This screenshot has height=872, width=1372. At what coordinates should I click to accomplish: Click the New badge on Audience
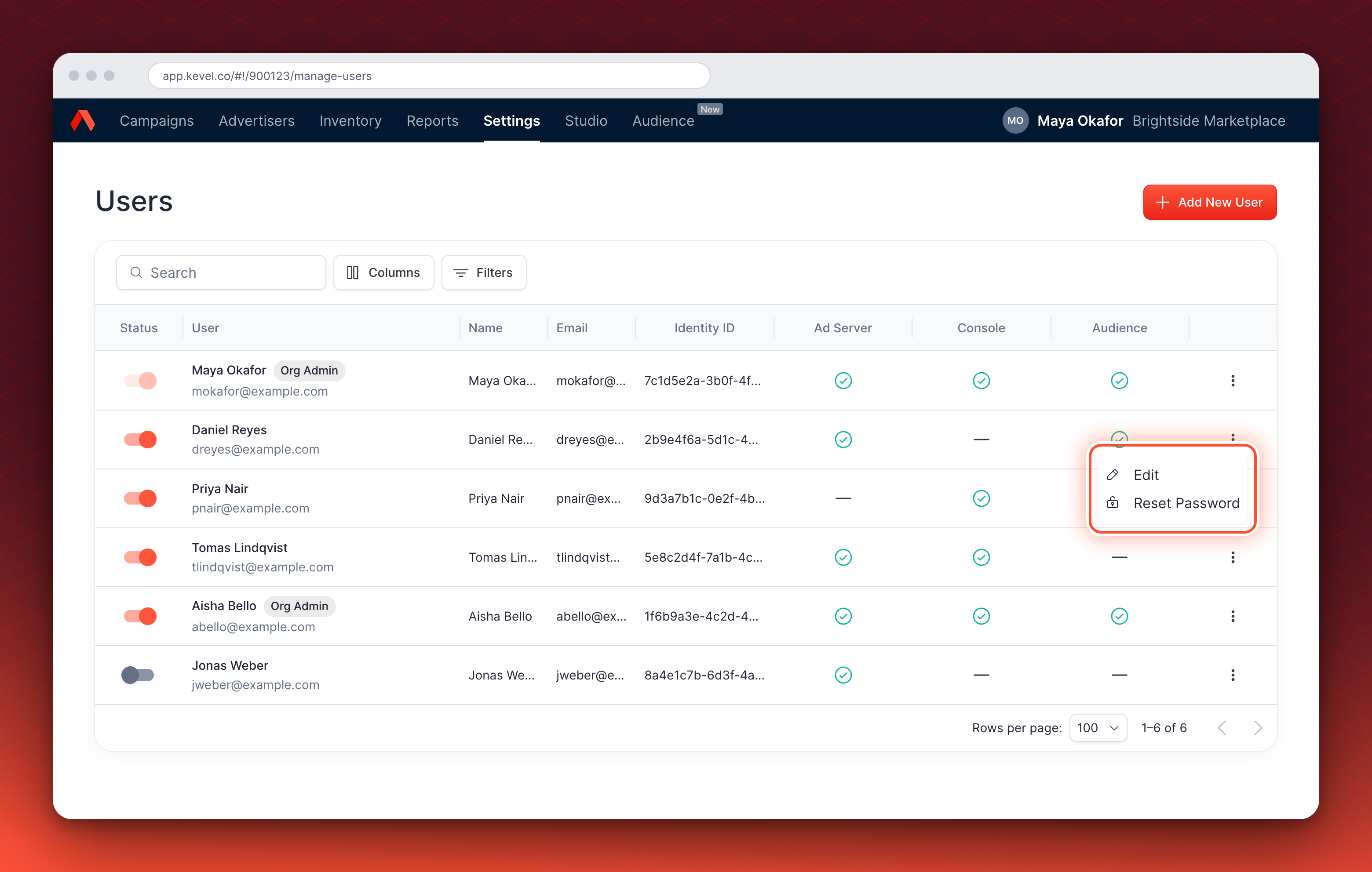(710, 109)
